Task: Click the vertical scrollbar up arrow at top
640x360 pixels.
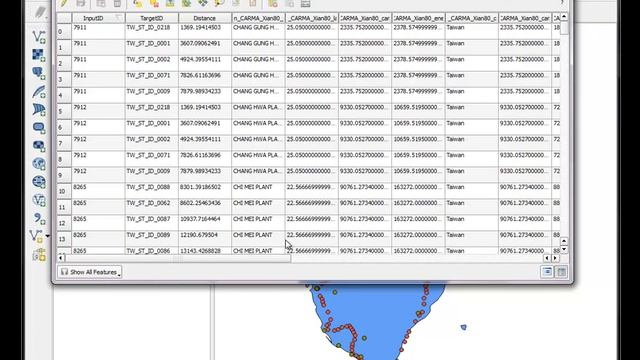Action: coord(564,17)
